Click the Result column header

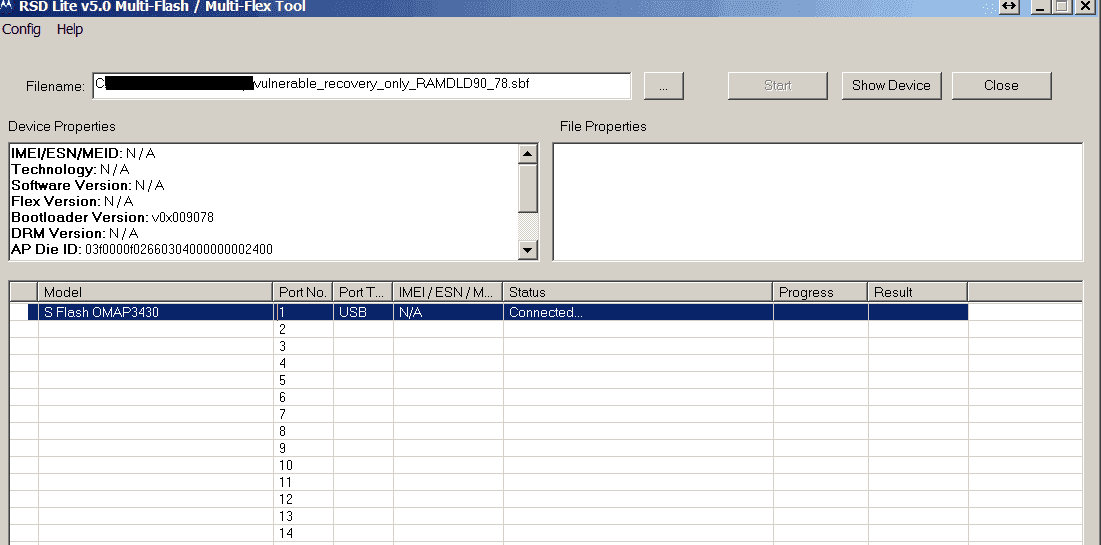[918, 292]
